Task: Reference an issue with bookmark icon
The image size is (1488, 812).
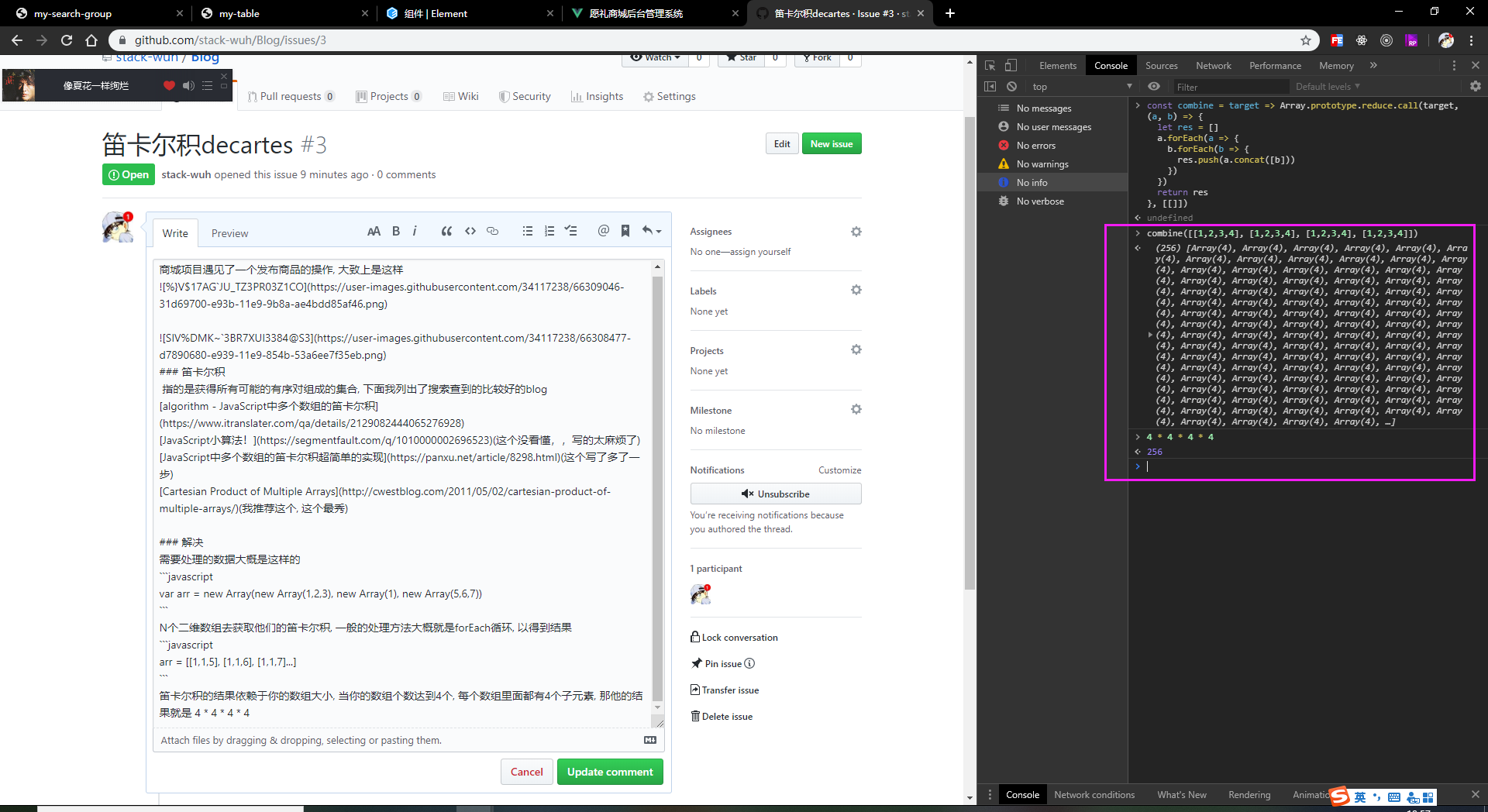Action: tap(625, 231)
